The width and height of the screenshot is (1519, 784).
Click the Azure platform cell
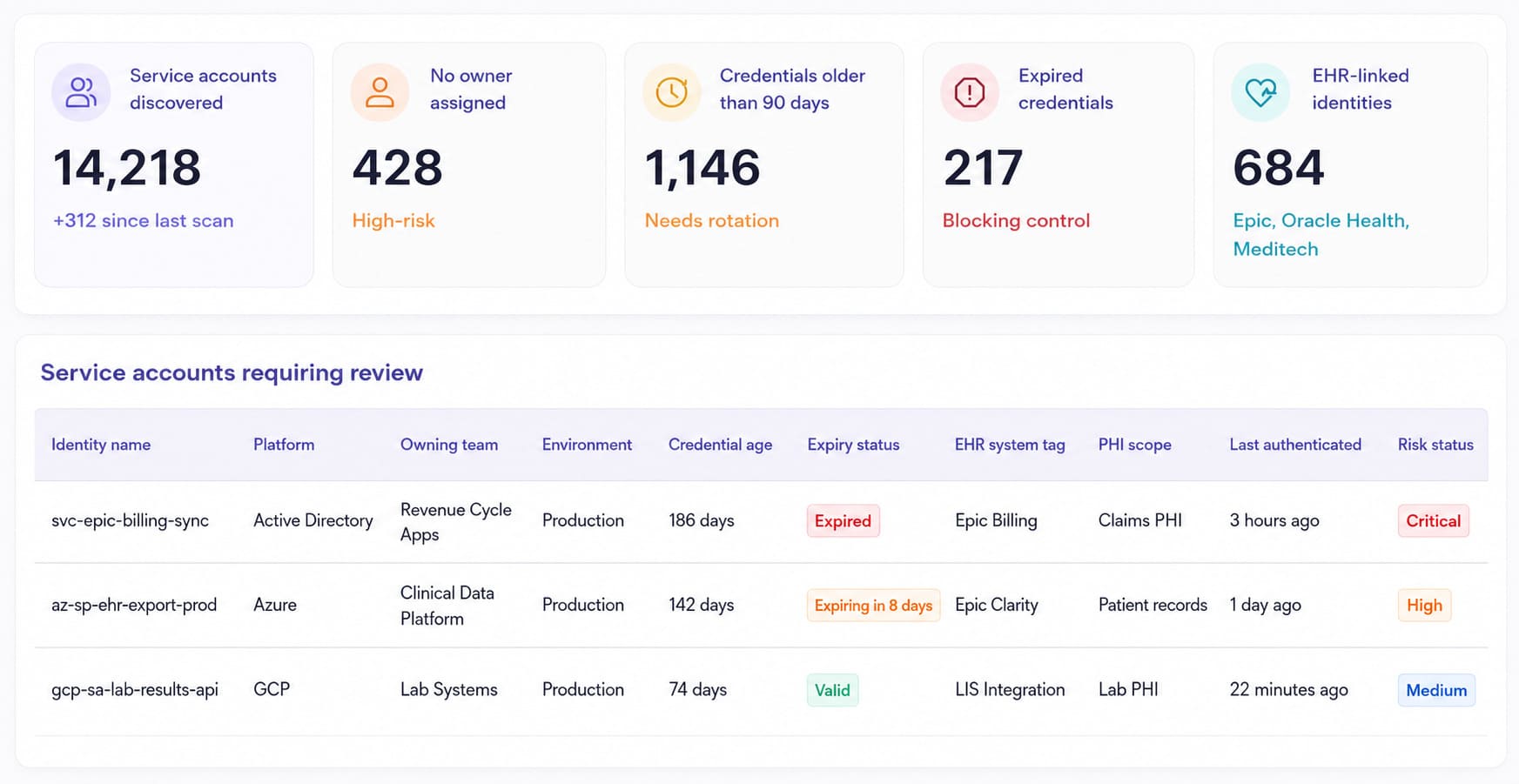click(x=275, y=605)
